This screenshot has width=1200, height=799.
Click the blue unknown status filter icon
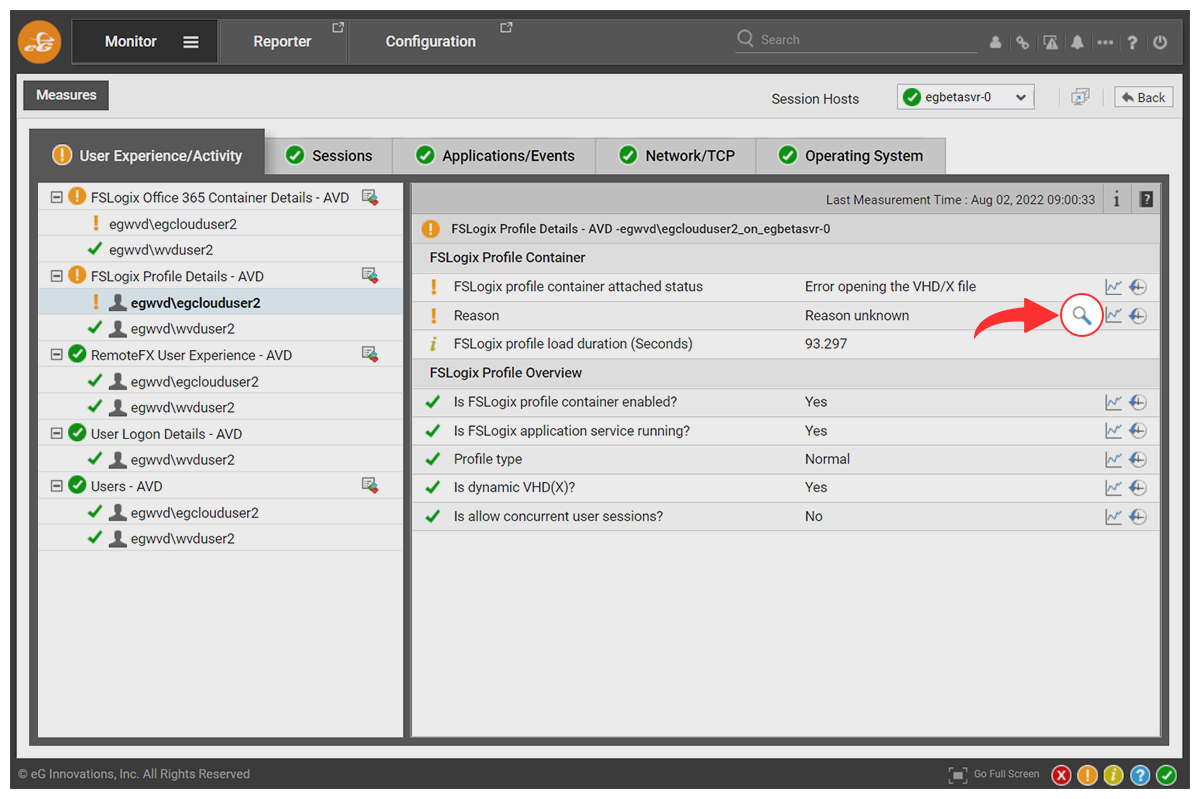tap(1140, 775)
